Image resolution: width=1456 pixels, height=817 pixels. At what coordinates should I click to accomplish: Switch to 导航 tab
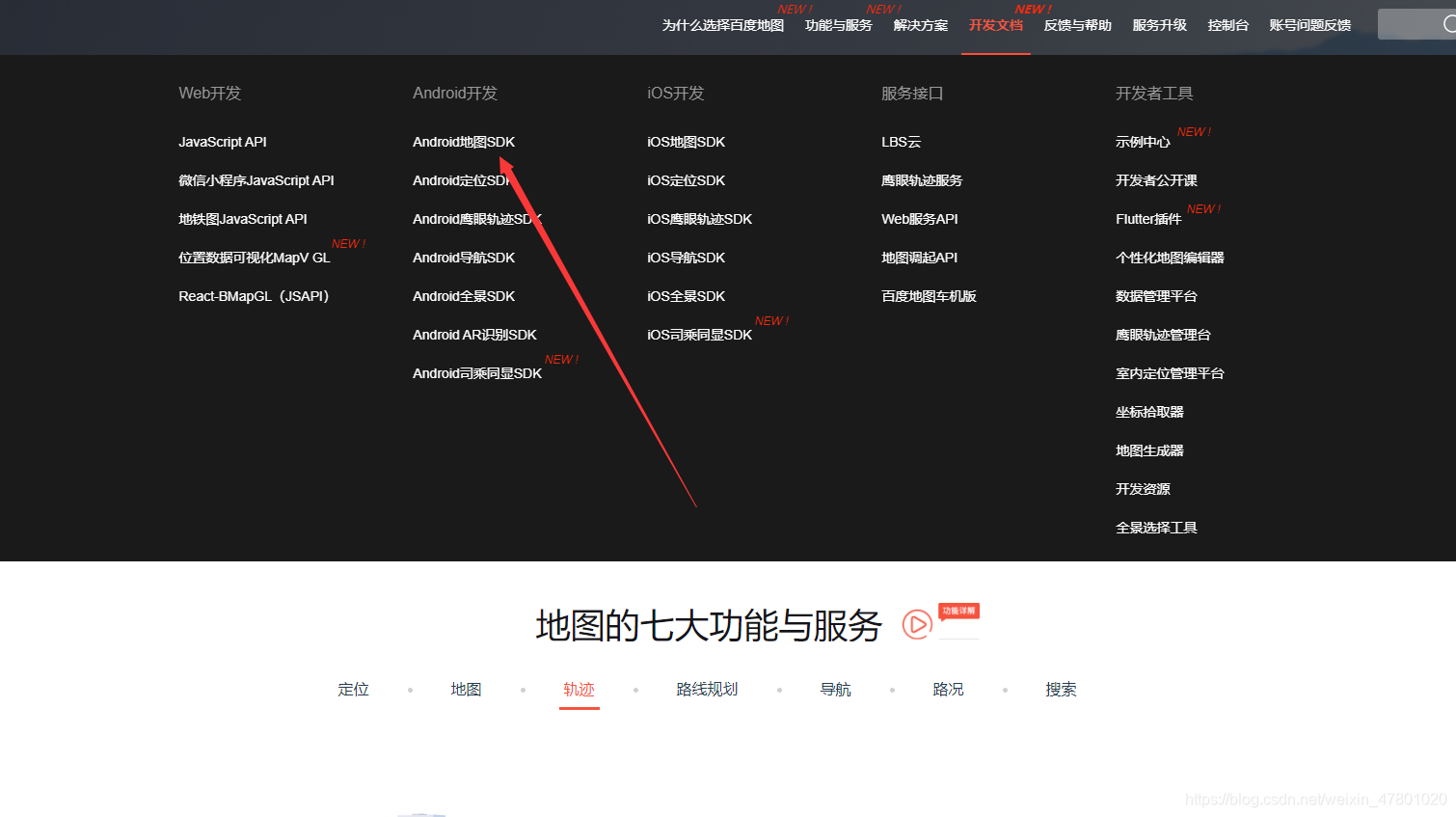(x=835, y=689)
